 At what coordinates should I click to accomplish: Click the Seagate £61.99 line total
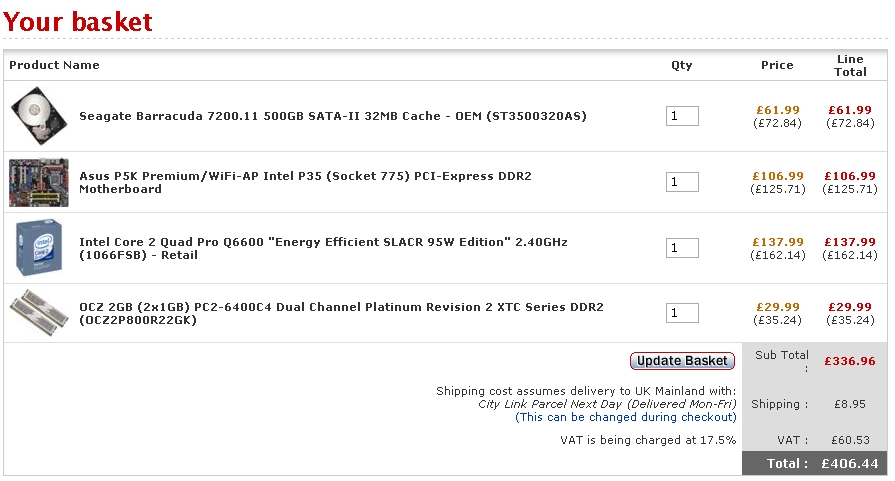[x=850, y=110]
